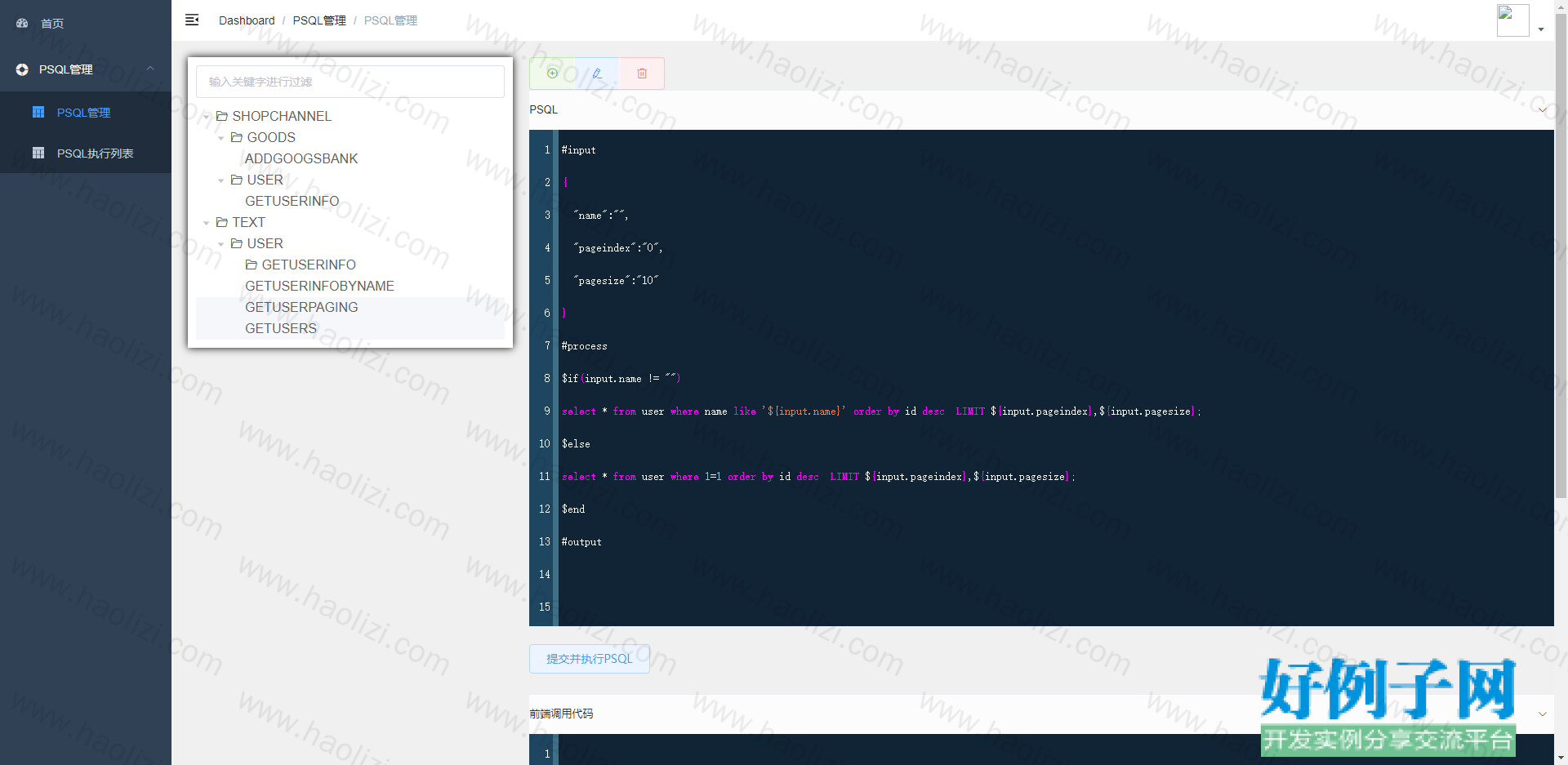Collapse USER node under TEXT

pos(221,244)
